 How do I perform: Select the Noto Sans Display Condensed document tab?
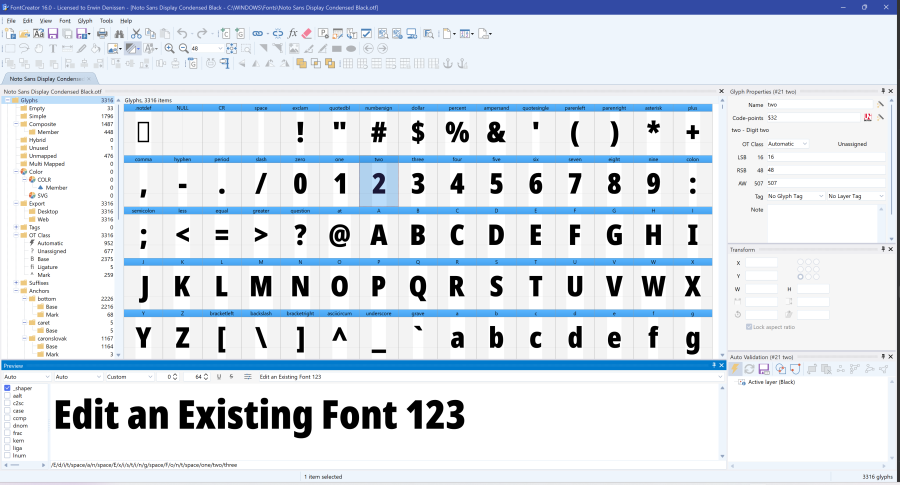pos(49,79)
